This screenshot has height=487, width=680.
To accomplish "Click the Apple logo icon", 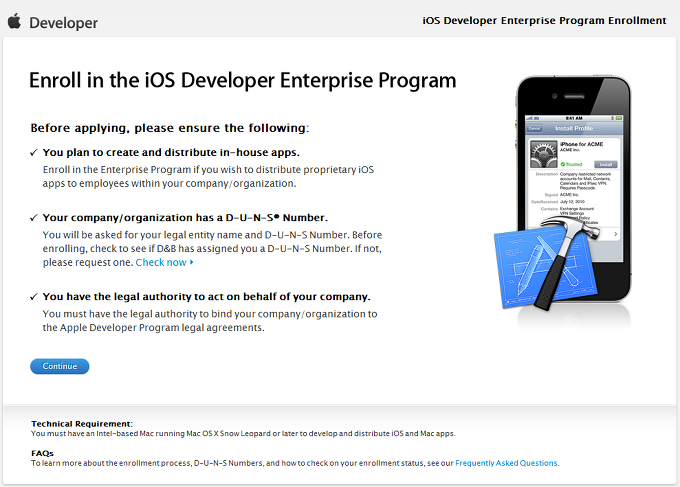I will click(14, 21).
